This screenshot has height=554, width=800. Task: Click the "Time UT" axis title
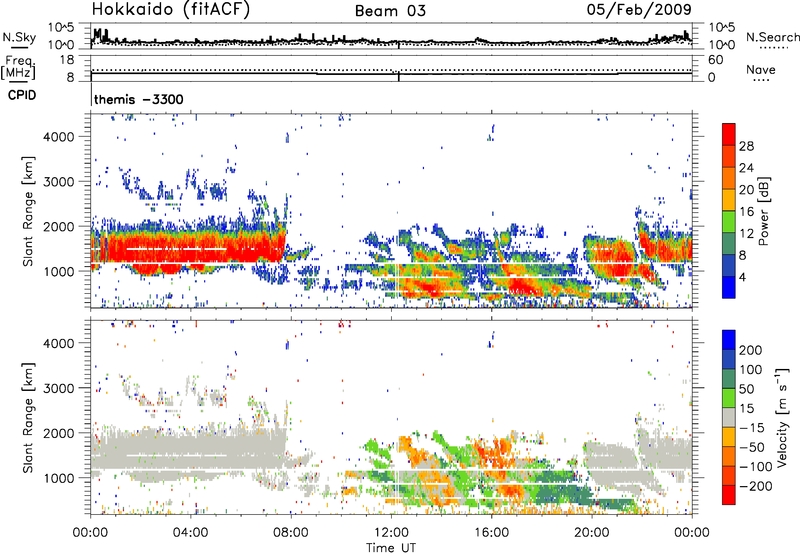click(x=391, y=548)
